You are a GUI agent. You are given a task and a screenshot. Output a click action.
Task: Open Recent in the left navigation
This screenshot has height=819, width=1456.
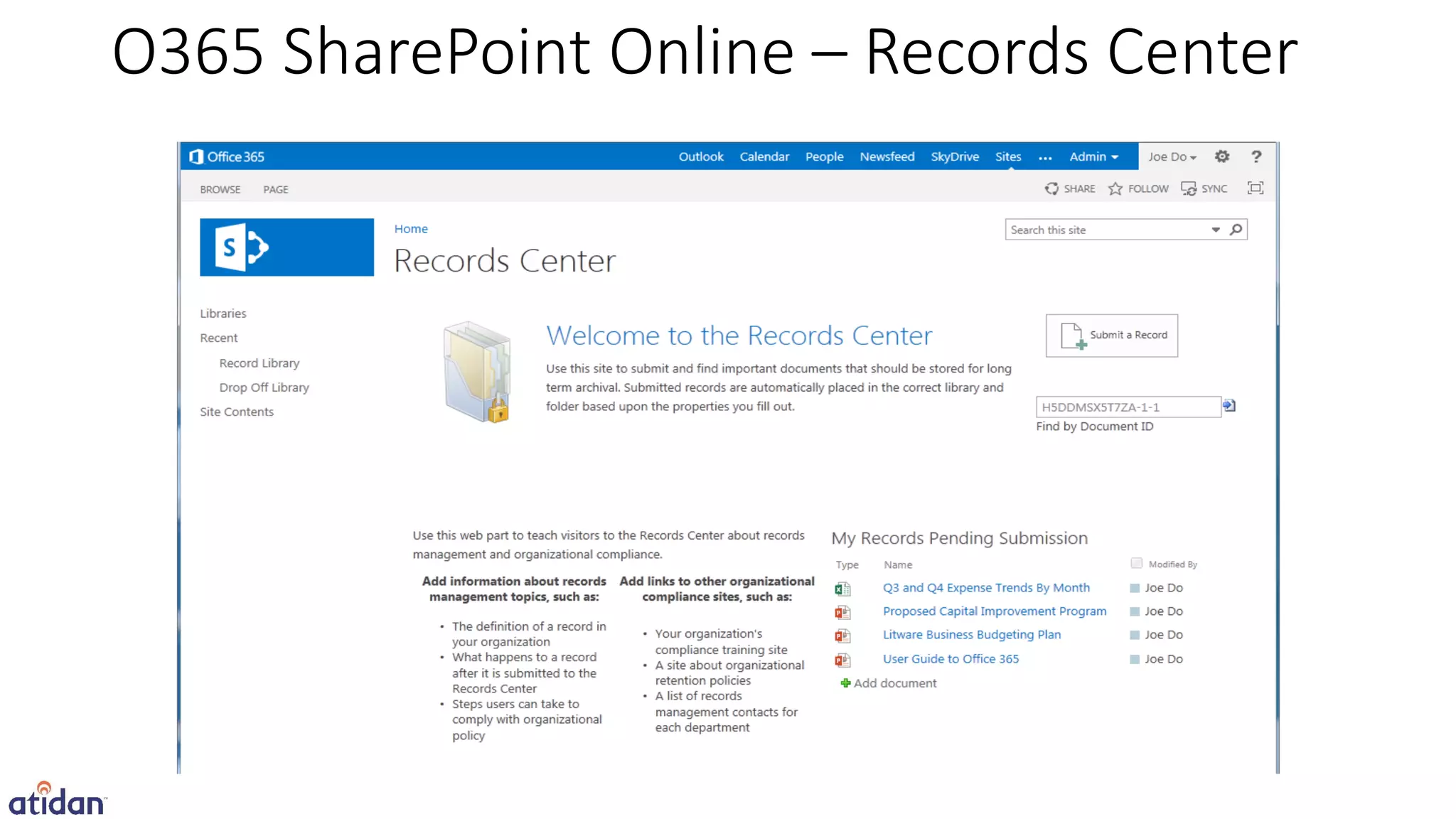click(218, 338)
